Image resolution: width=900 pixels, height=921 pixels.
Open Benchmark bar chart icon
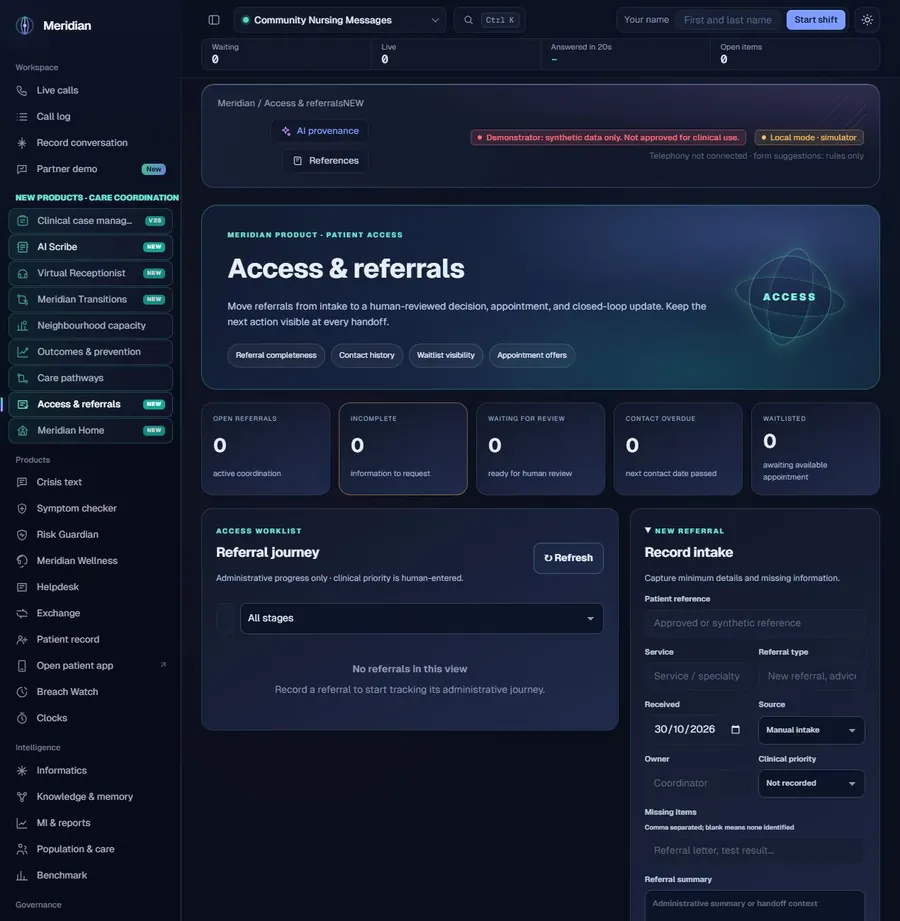point(22,876)
